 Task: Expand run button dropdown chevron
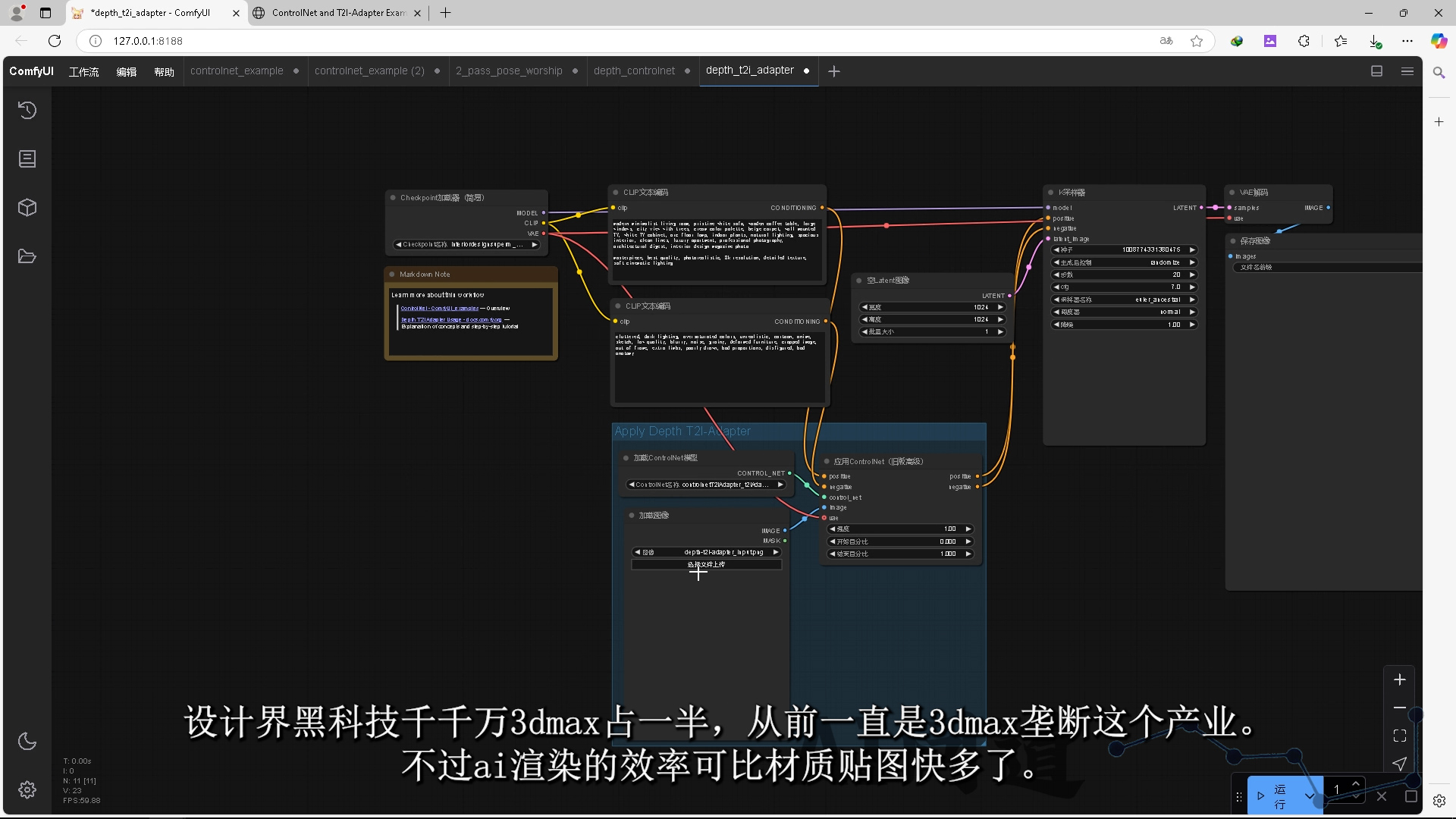1310,796
